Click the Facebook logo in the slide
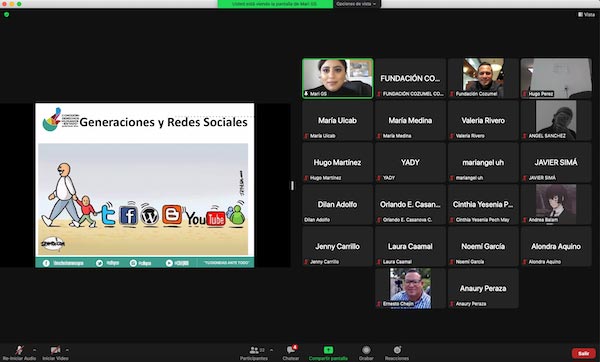Screen dimensions: 600x362 [128, 215]
